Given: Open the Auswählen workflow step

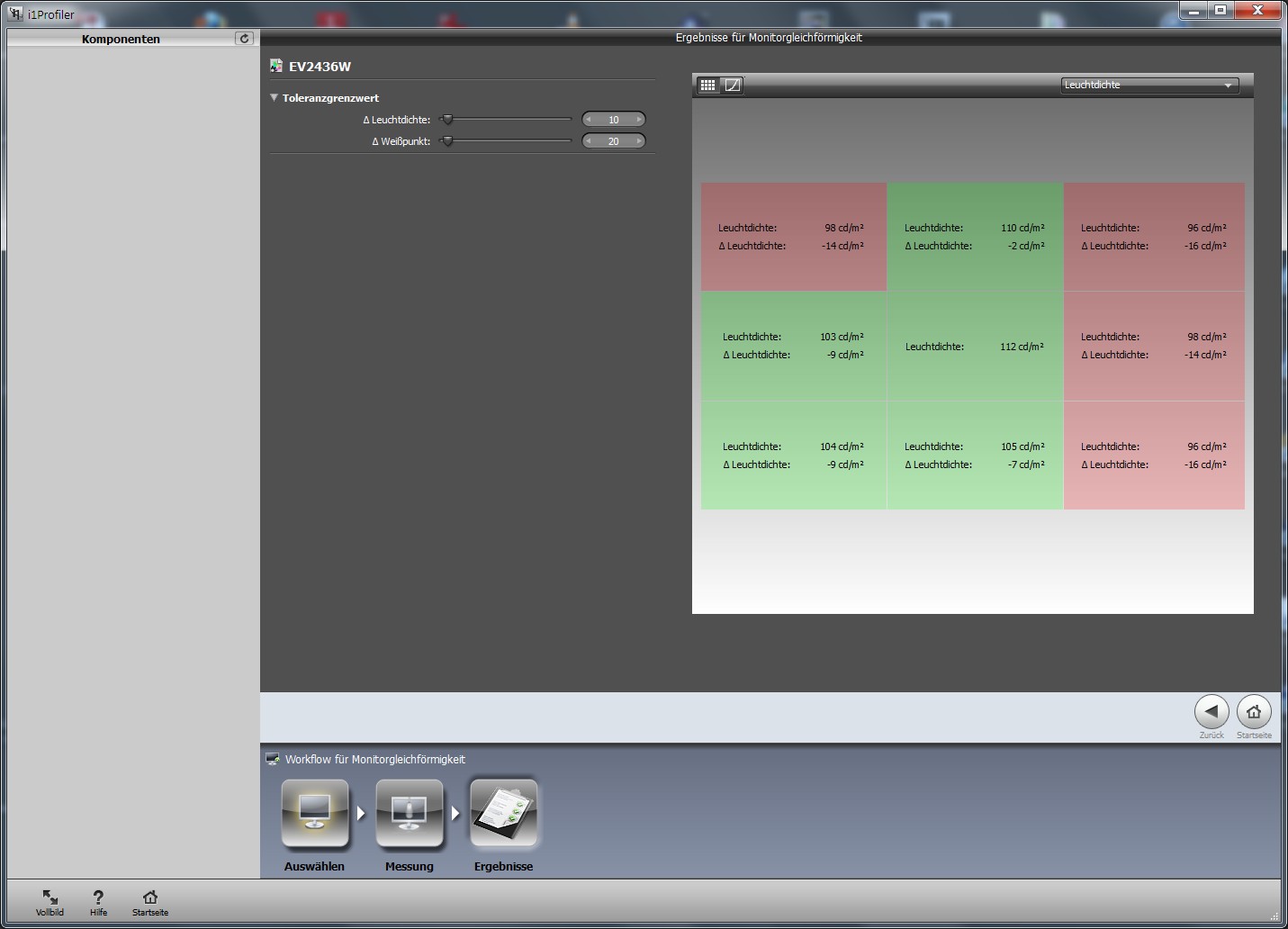Looking at the screenshot, I should point(315,814).
